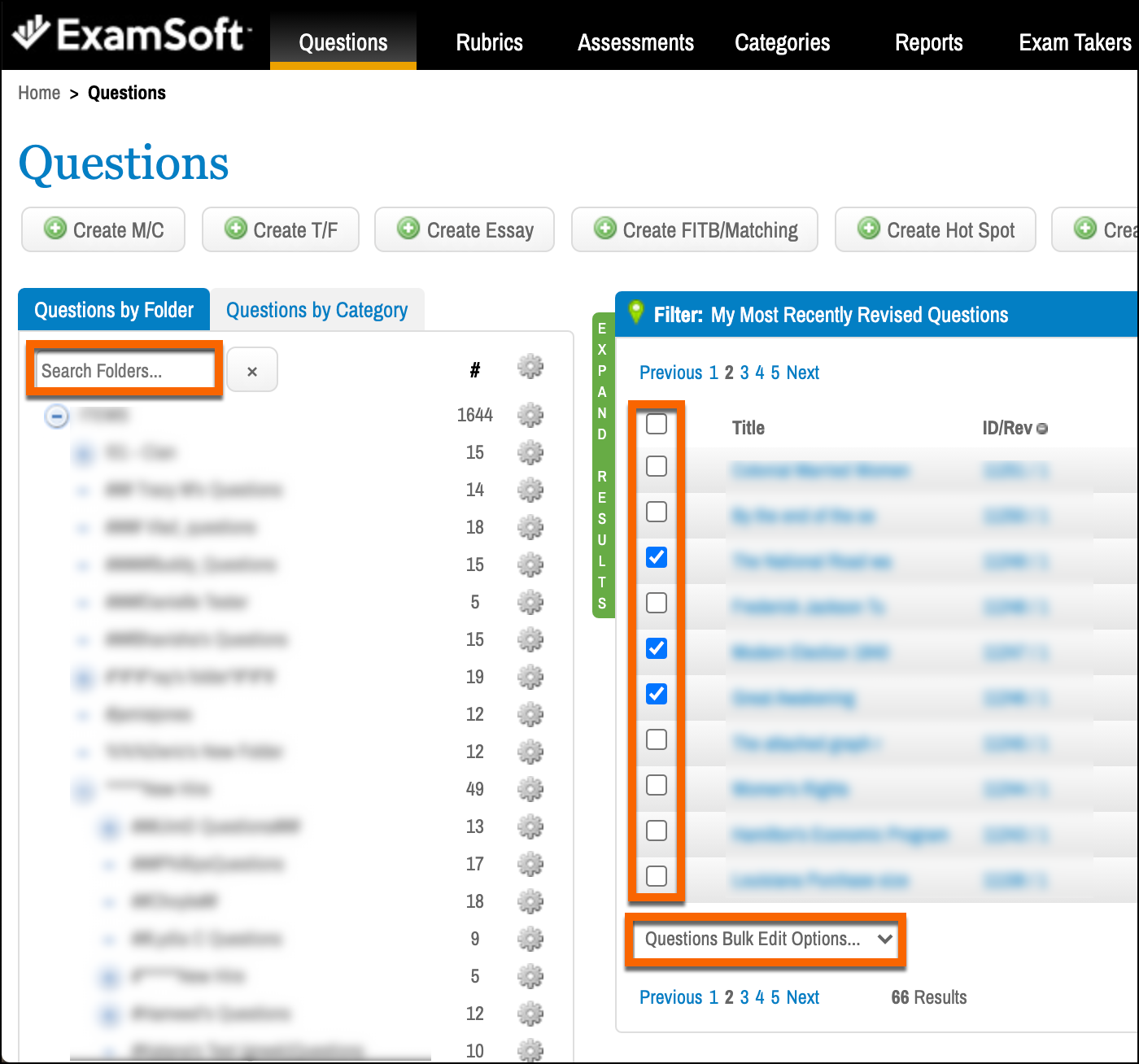Viewport: 1139px width, 1064px height.
Task: Go to page 1 in the pagination below the table
Action: point(714,997)
